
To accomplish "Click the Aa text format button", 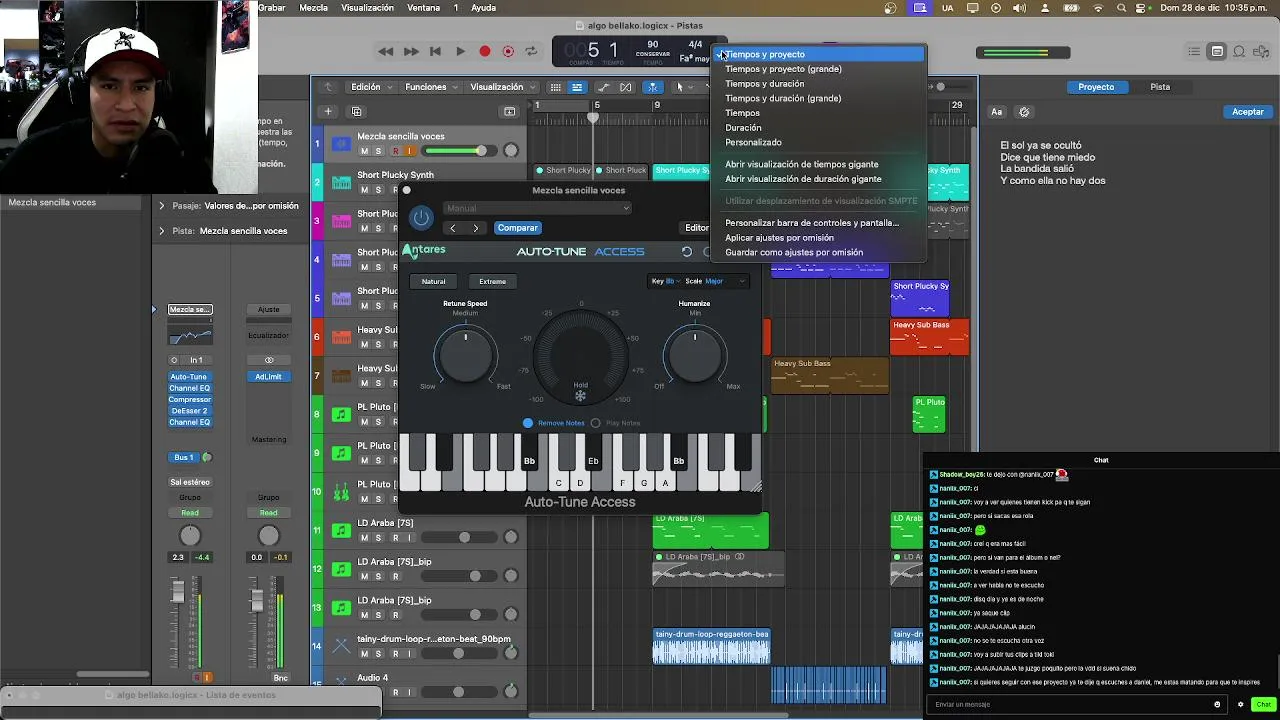I will click(x=997, y=112).
